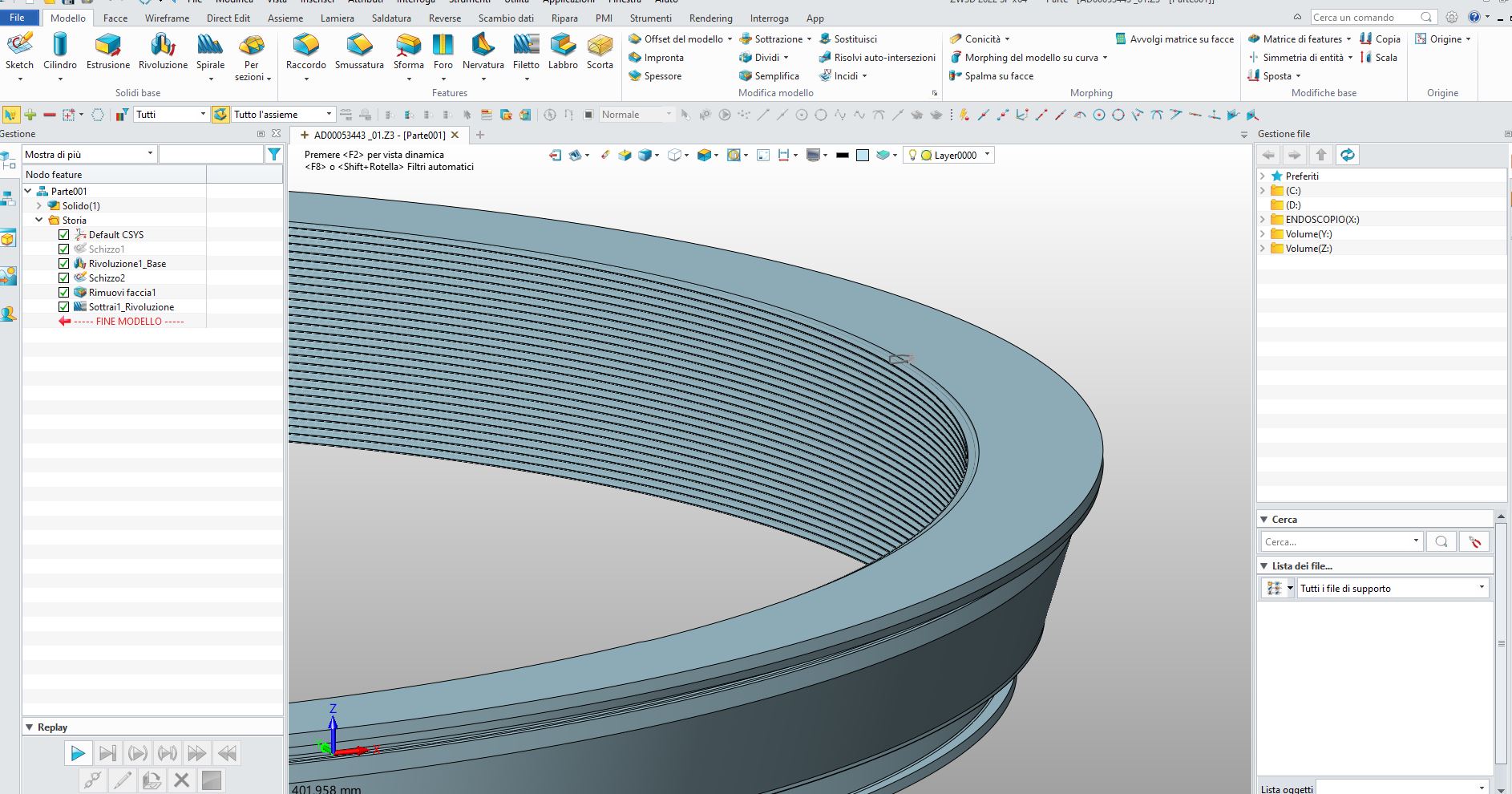Click Spalma su facce
This screenshot has height=794, width=1512.
pyautogui.click(x=992, y=76)
